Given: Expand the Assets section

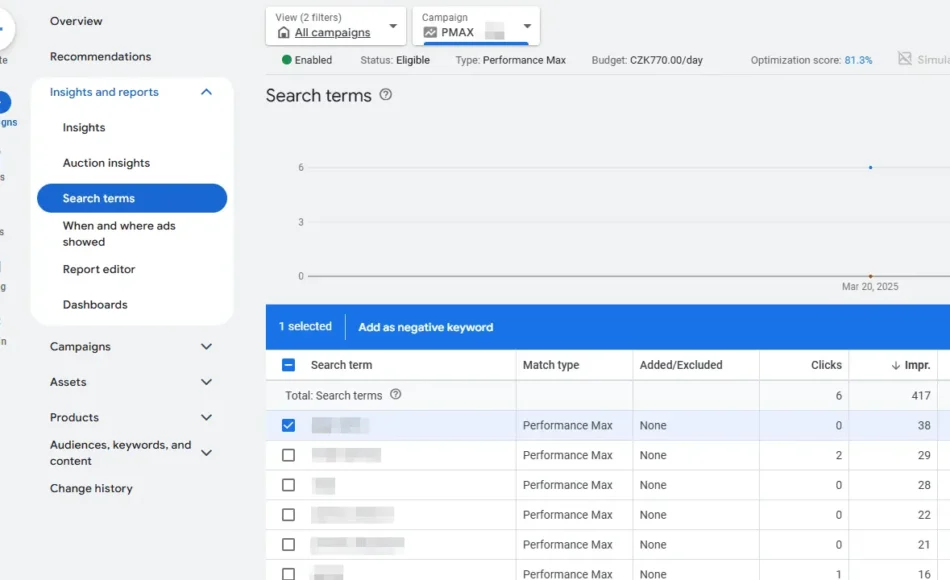Looking at the screenshot, I should tap(206, 382).
